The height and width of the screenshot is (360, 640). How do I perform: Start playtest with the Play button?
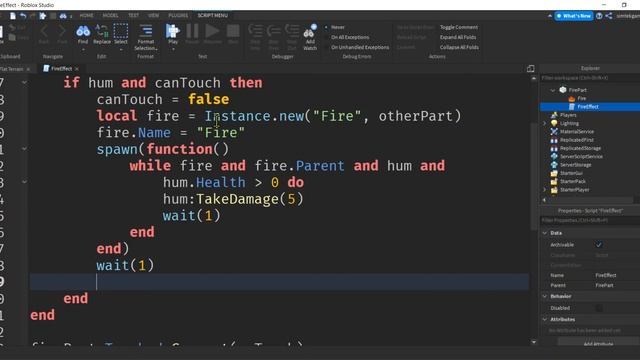pos(173,31)
